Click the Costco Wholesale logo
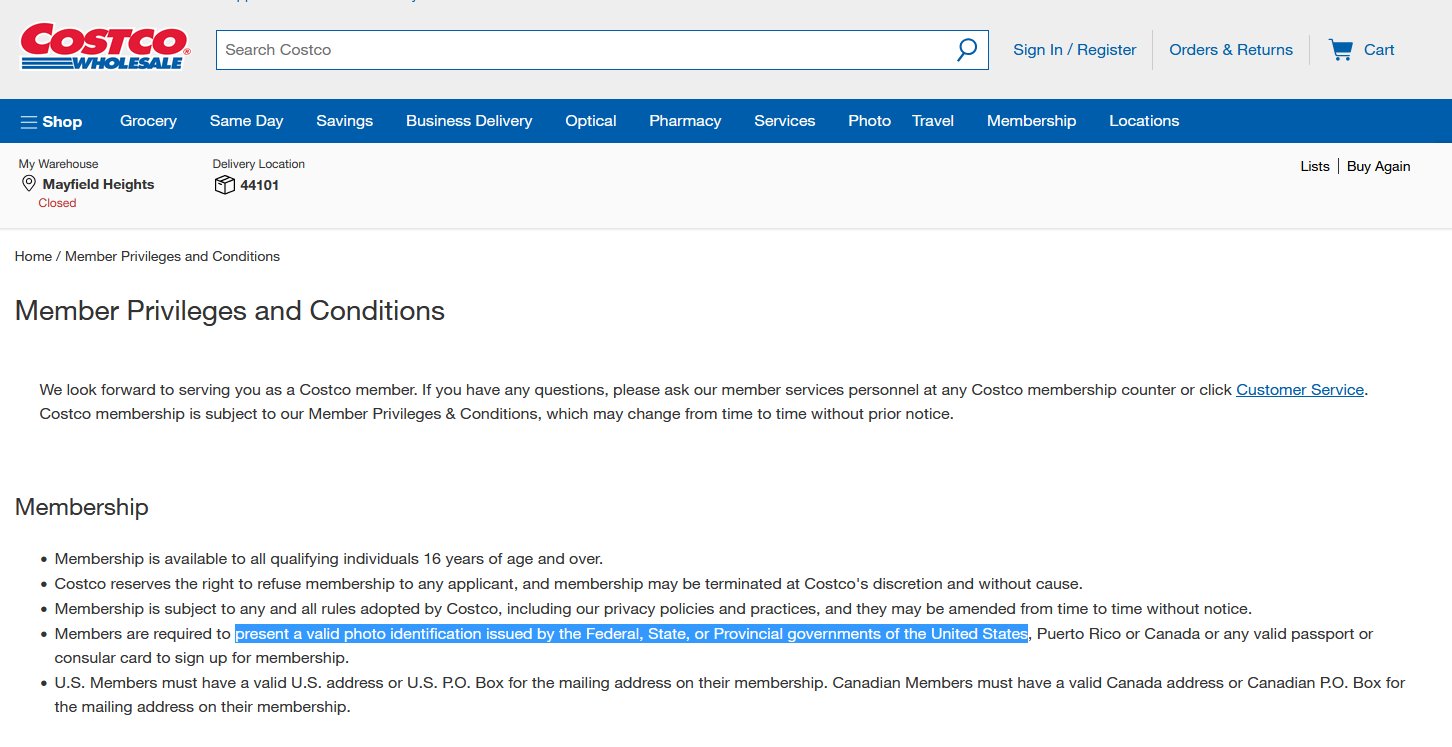 click(104, 47)
